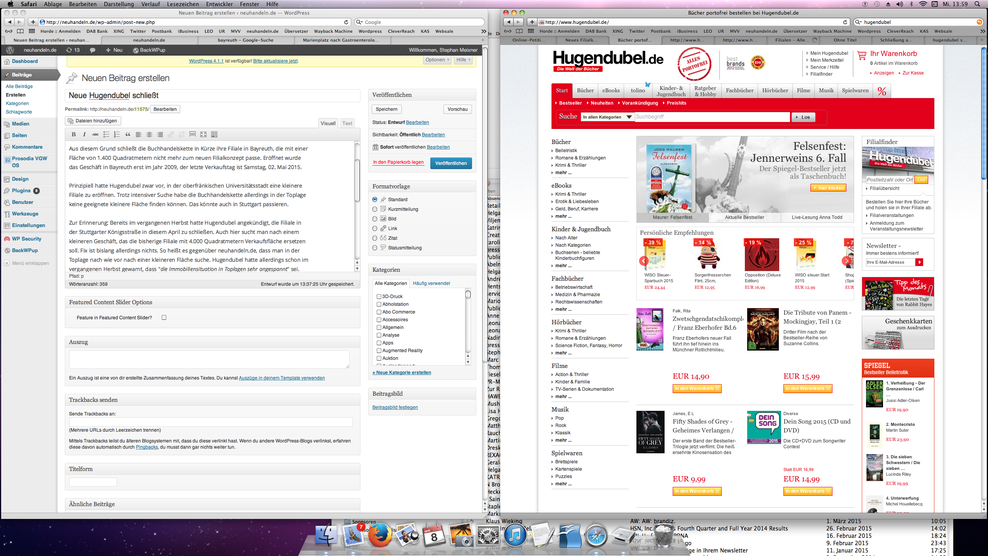988x556 pixels.
Task: Insert a numbered list in editor
Action: (x=117, y=134)
